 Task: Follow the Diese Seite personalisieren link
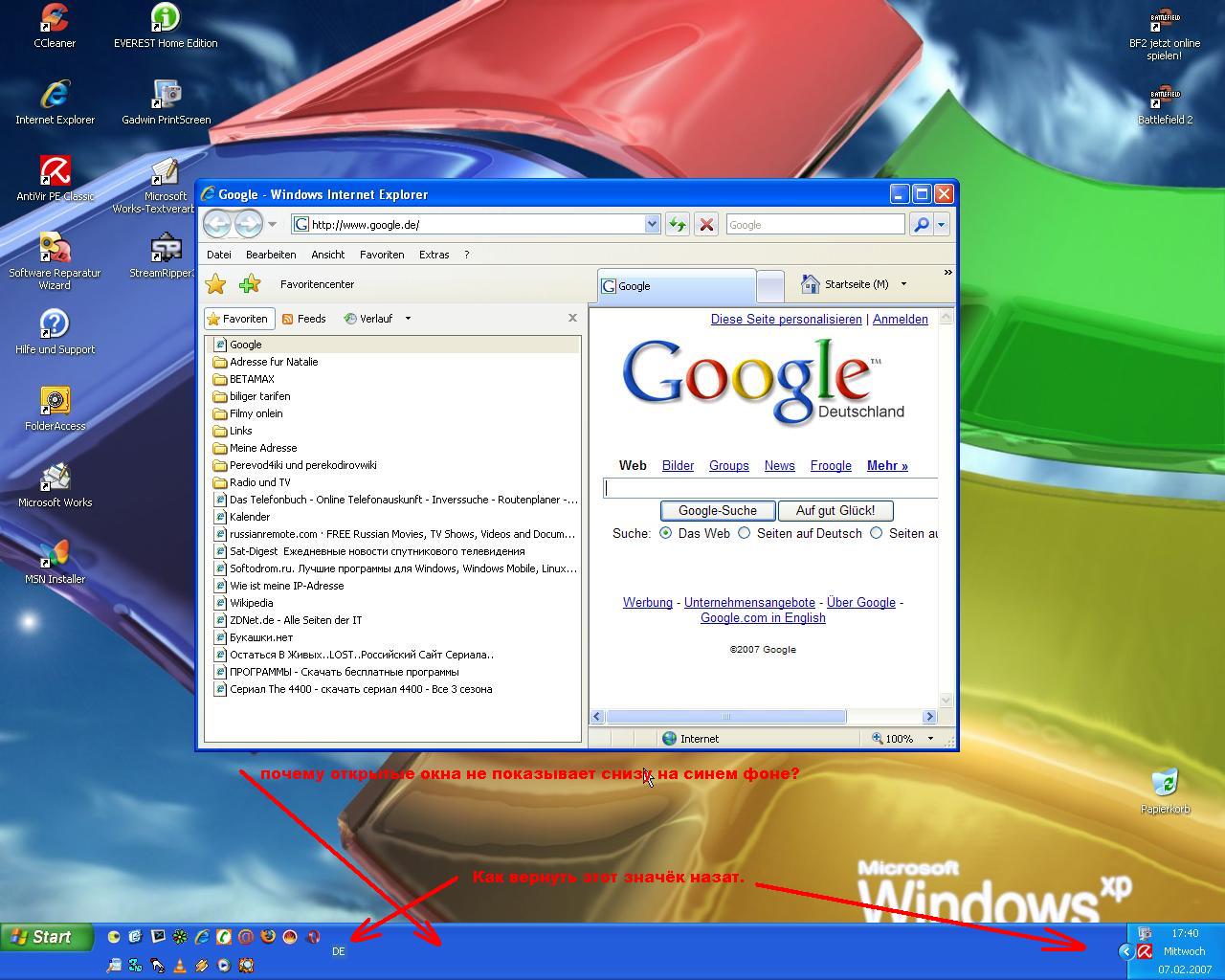point(786,319)
